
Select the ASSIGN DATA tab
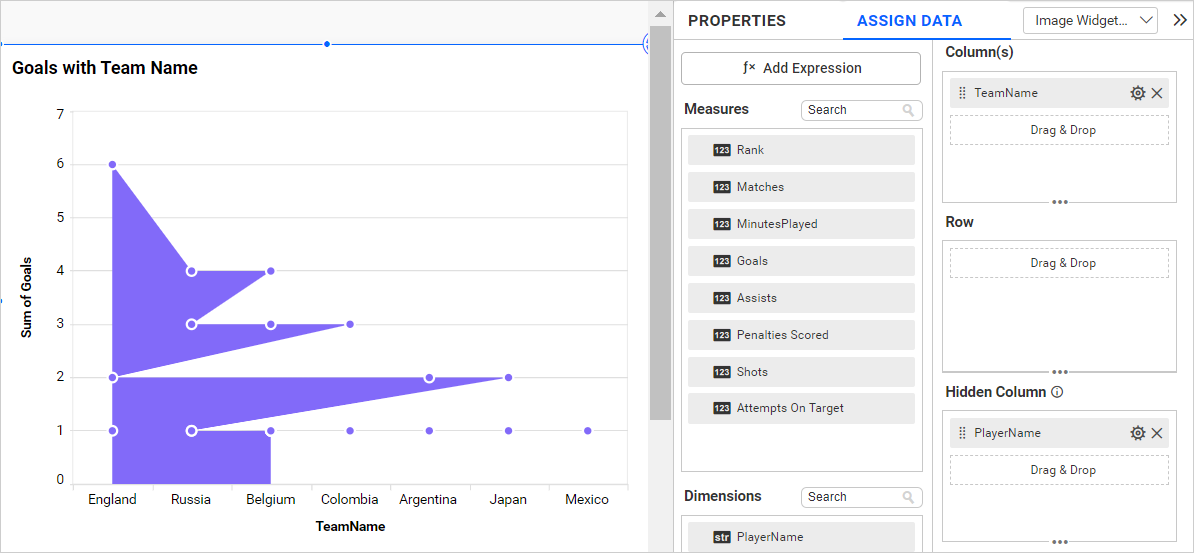point(909,21)
